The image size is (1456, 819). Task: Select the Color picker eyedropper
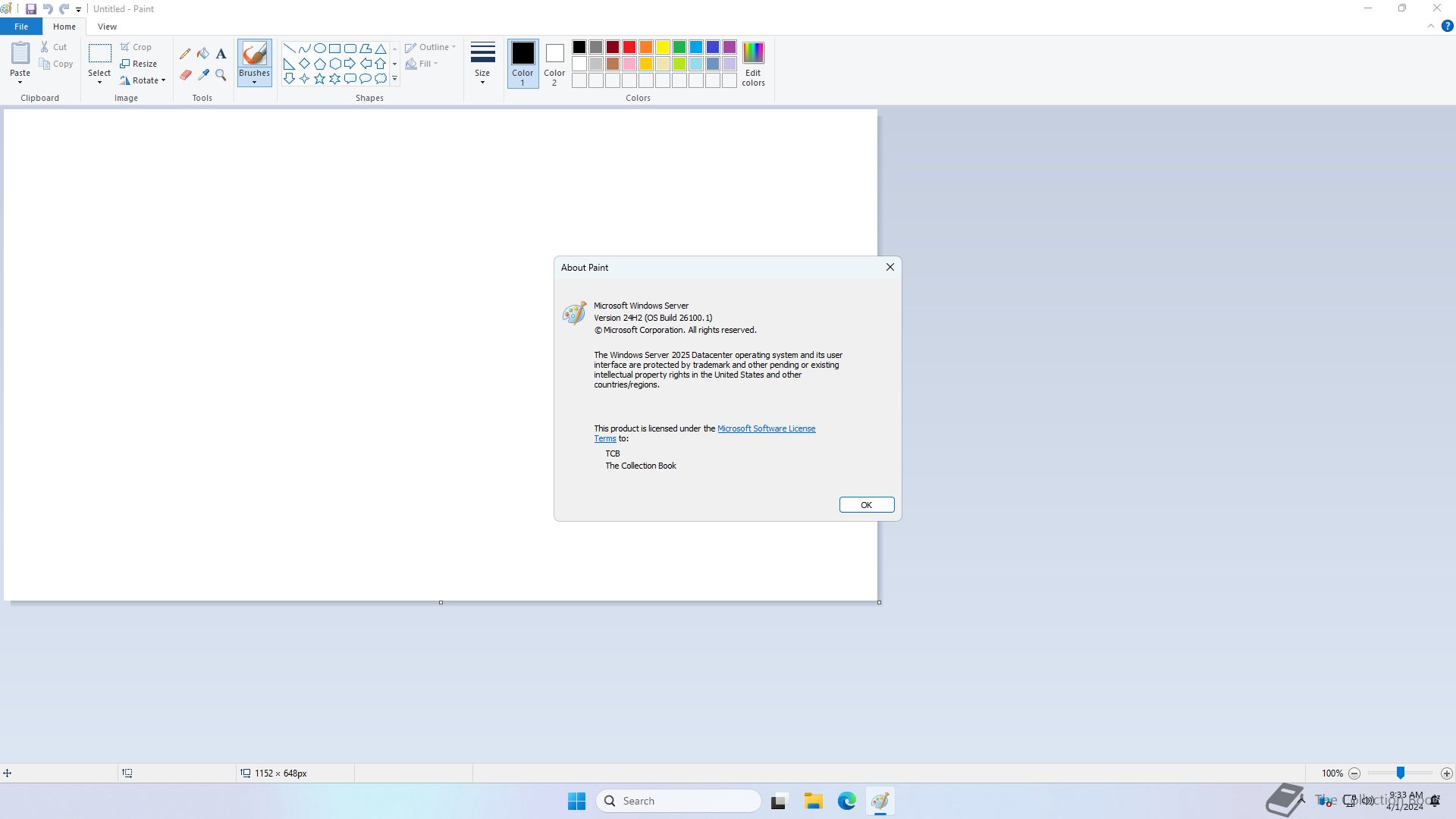[203, 75]
